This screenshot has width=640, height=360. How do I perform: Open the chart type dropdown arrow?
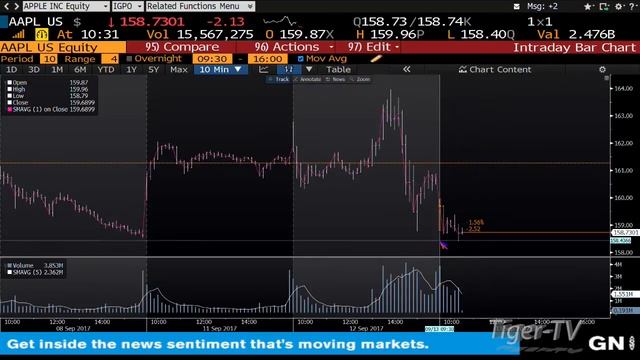pyautogui.click(x=309, y=69)
